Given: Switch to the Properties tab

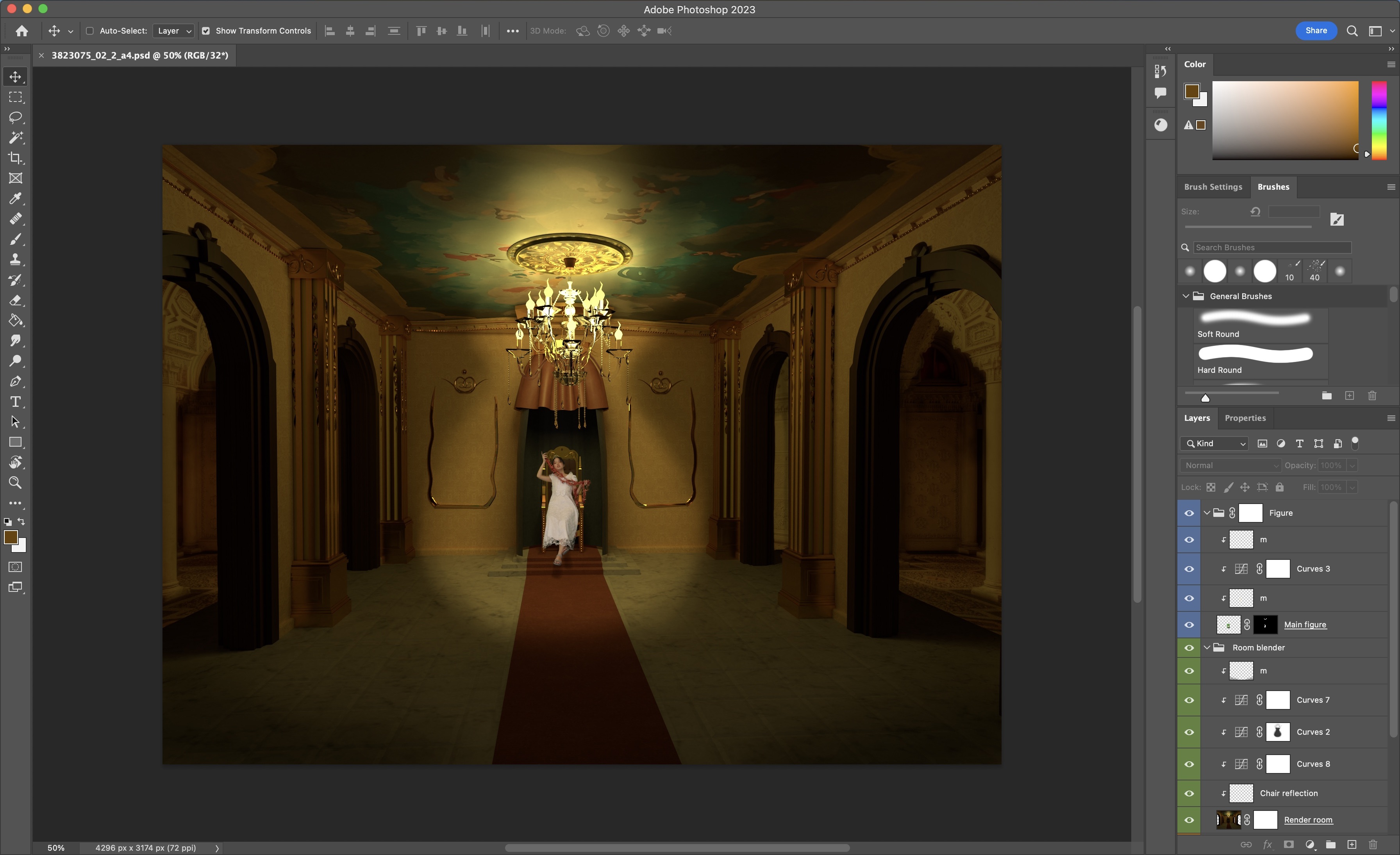Looking at the screenshot, I should 1245,418.
